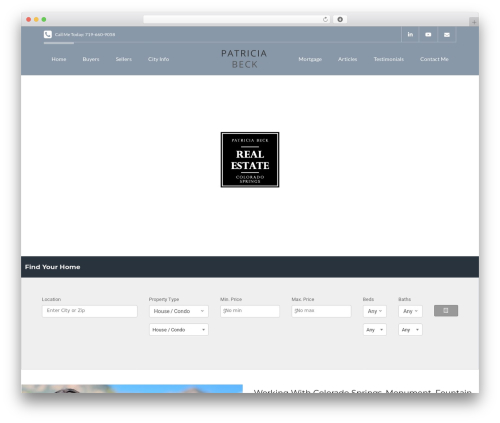This screenshot has width=500, height=423.
Task: Click the Patricia Beck site title
Action: coord(244,59)
